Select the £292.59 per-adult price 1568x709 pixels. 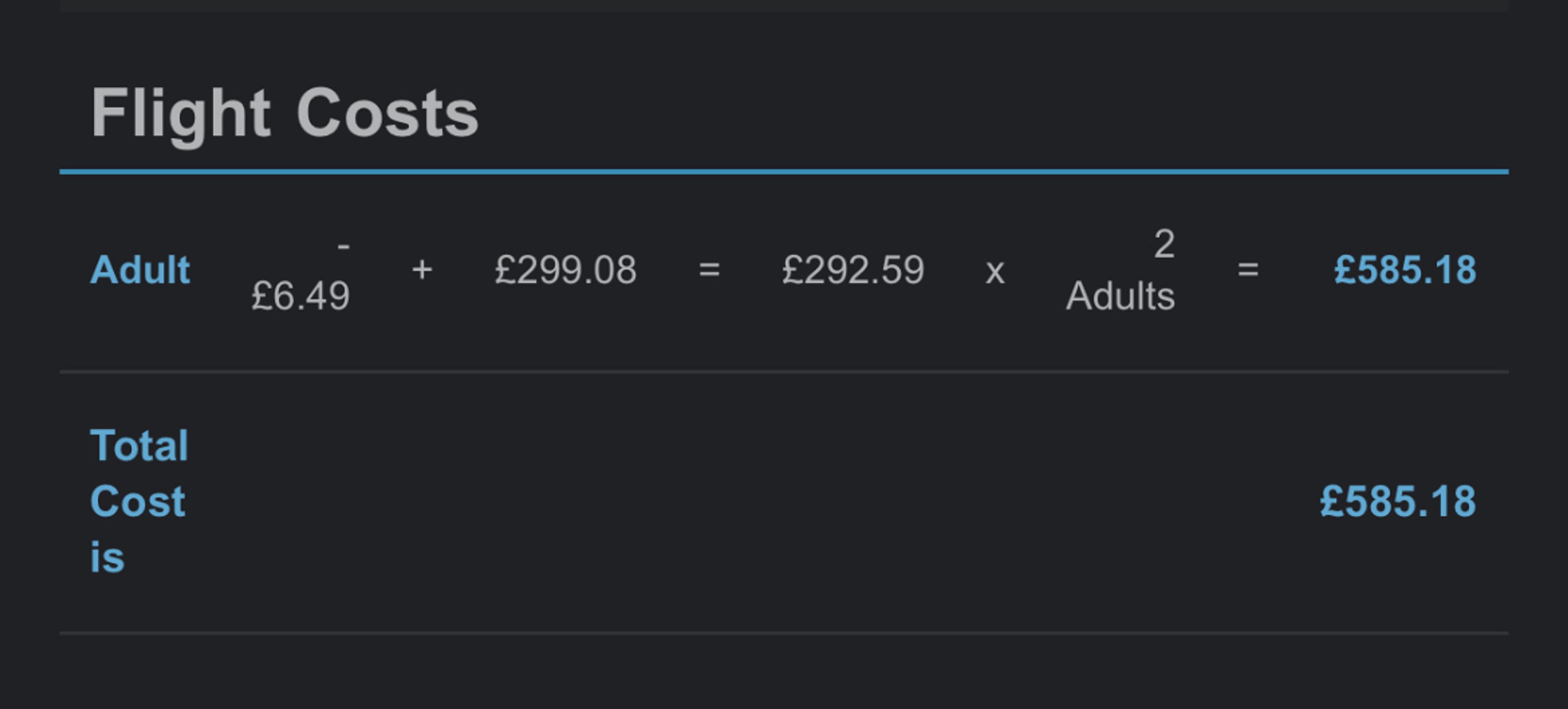click(x=853, y=270)
